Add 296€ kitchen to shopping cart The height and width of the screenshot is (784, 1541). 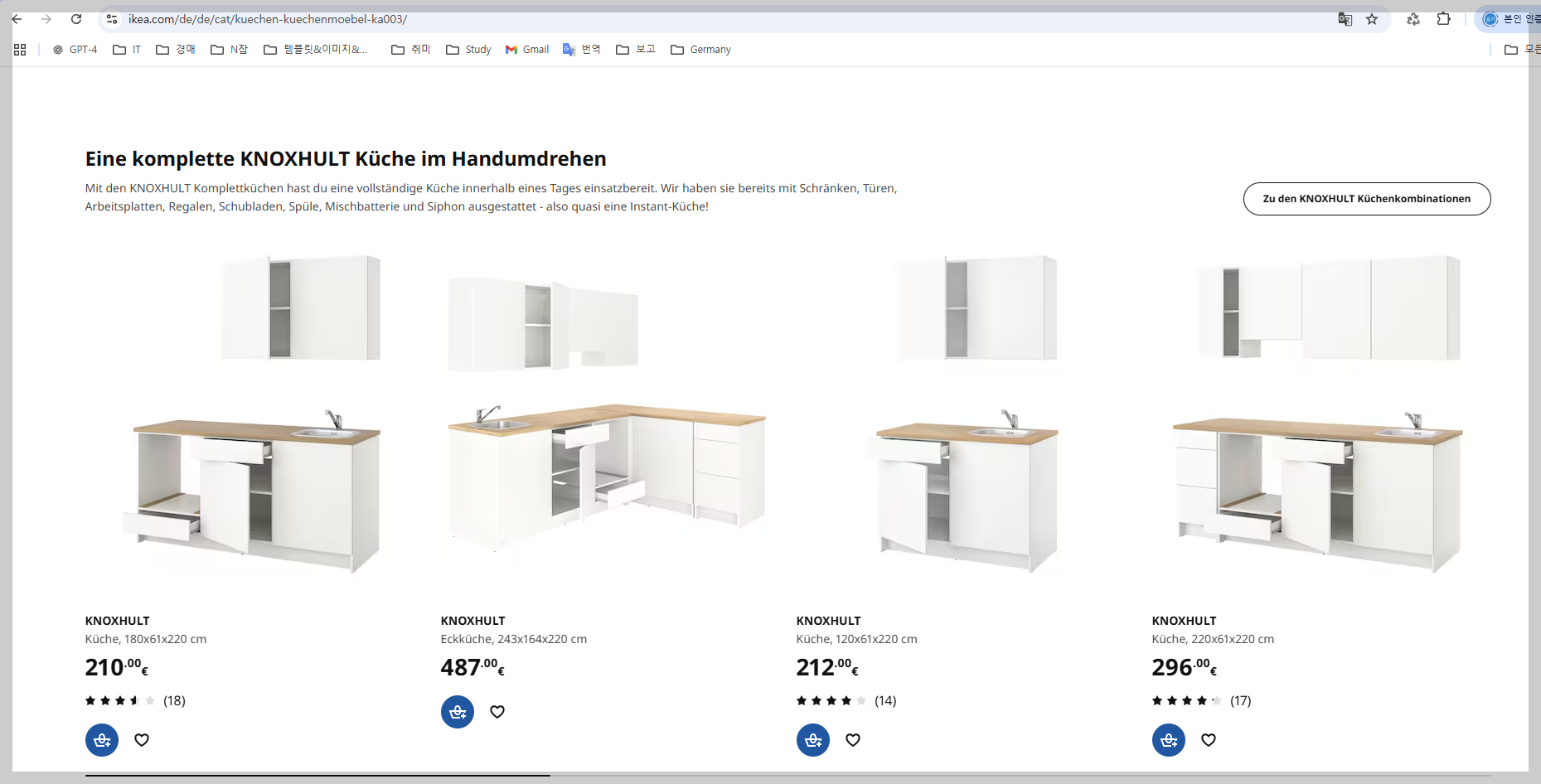click(x=1169, y=740)
